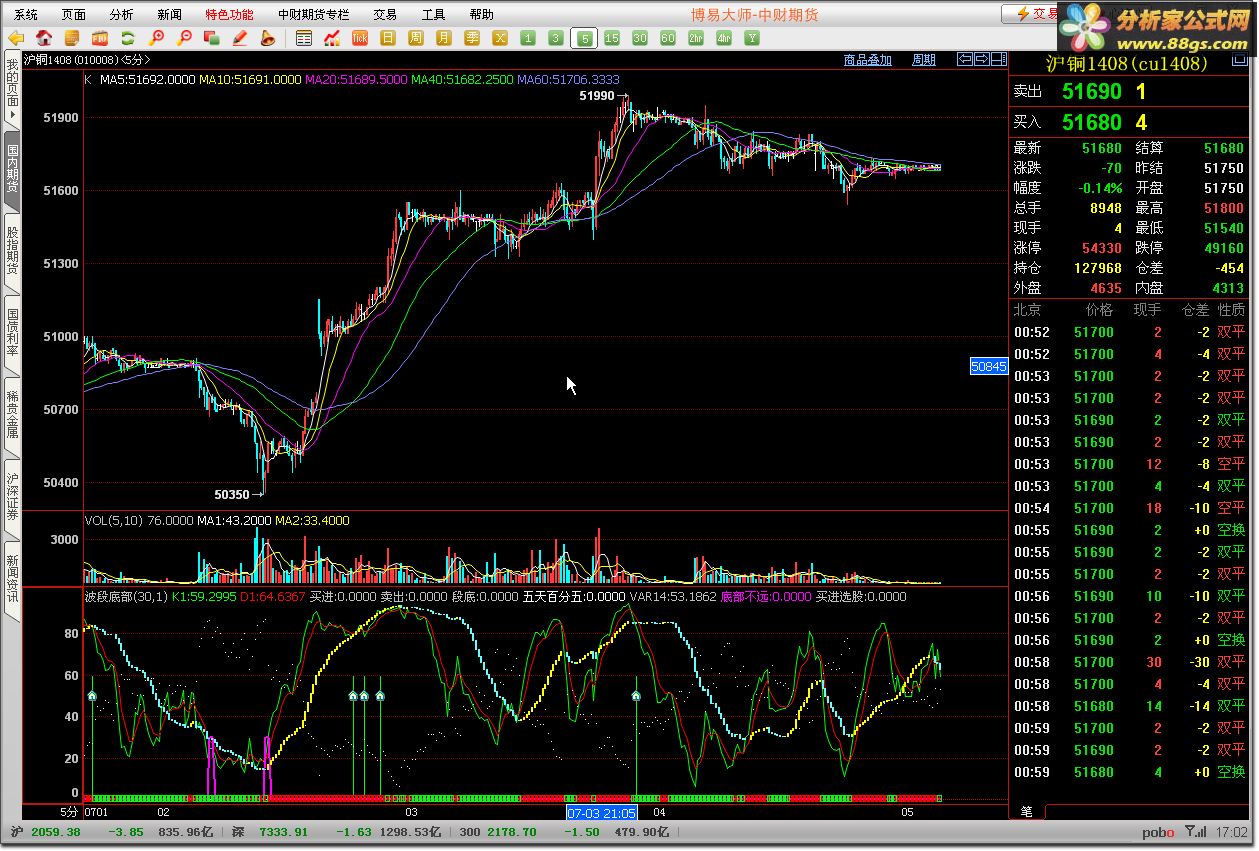Select the 2hr period button
The image size is (1259, 851).
coord(696,38)
